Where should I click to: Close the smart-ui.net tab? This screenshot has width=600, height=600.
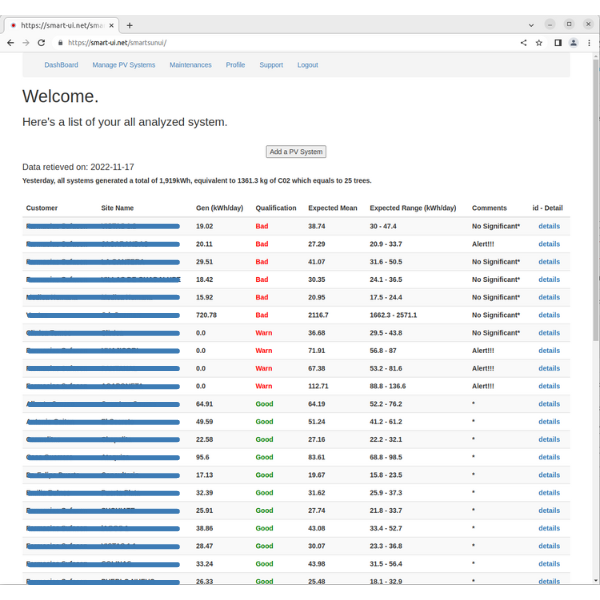[111, 26]
